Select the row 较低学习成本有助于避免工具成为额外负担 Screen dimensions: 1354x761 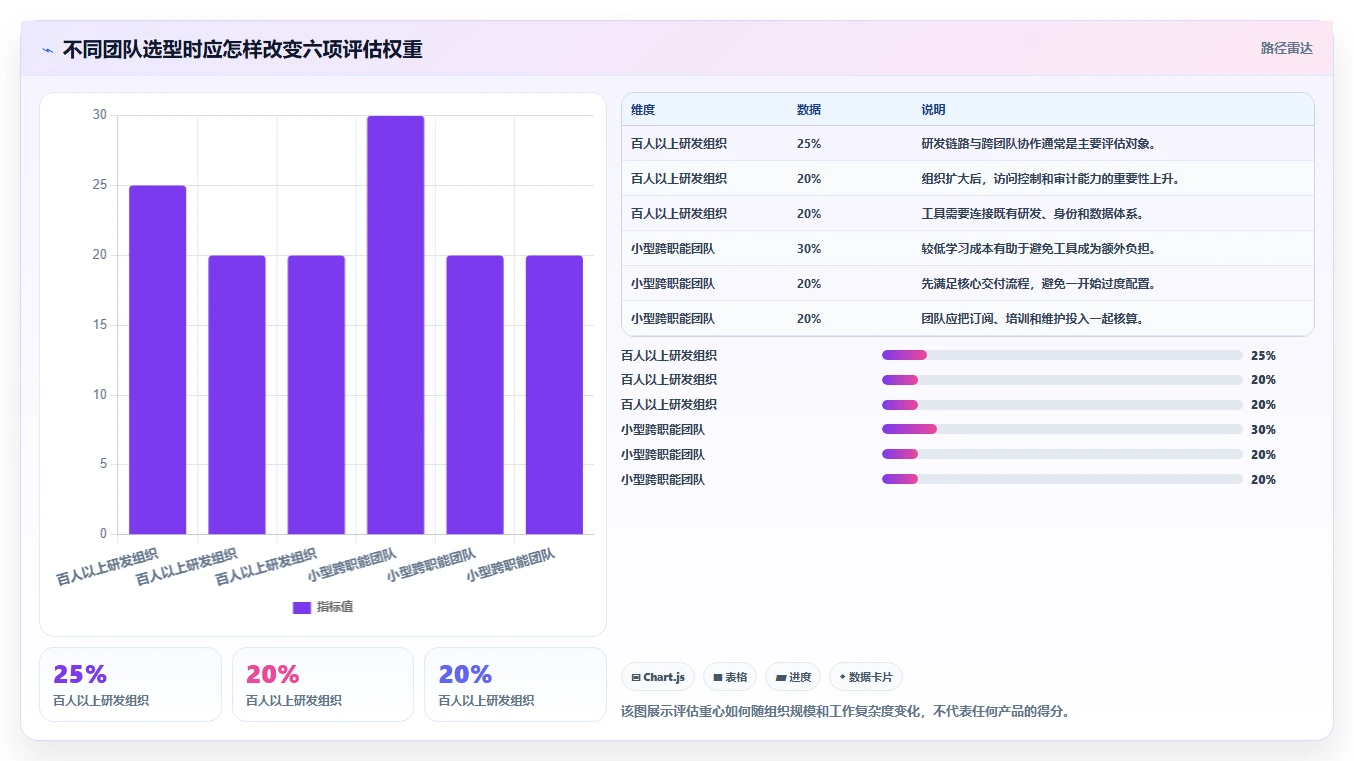(967, 249)
